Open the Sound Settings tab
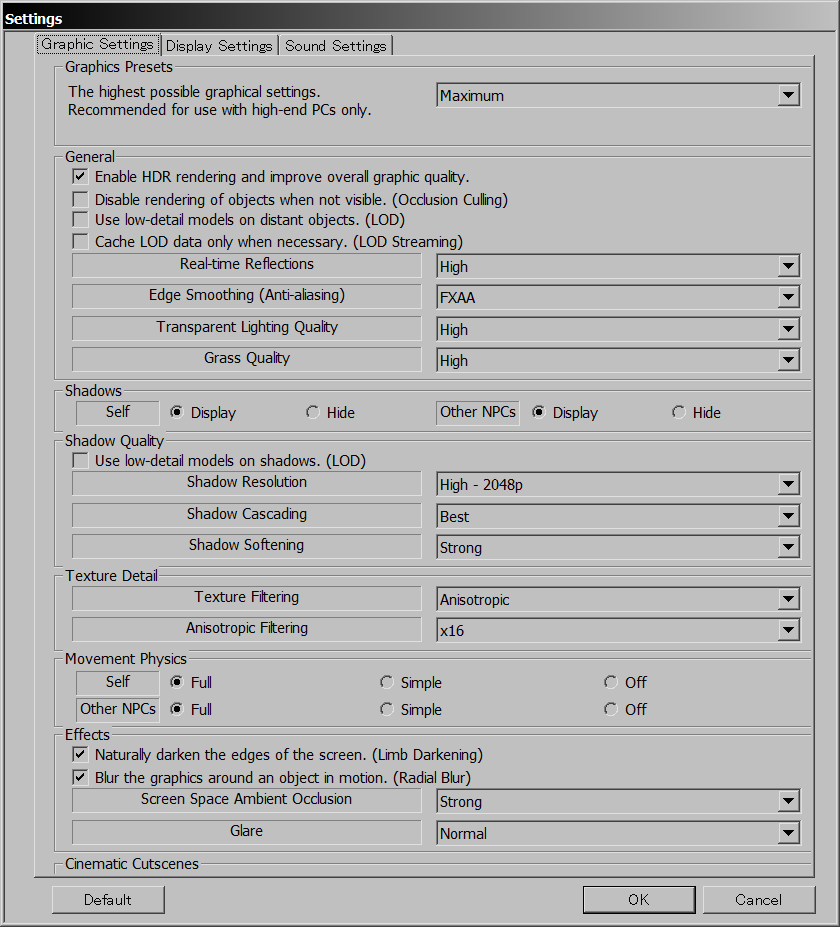The width and height of the screenshot is (840, 927). tap(335, 46)
